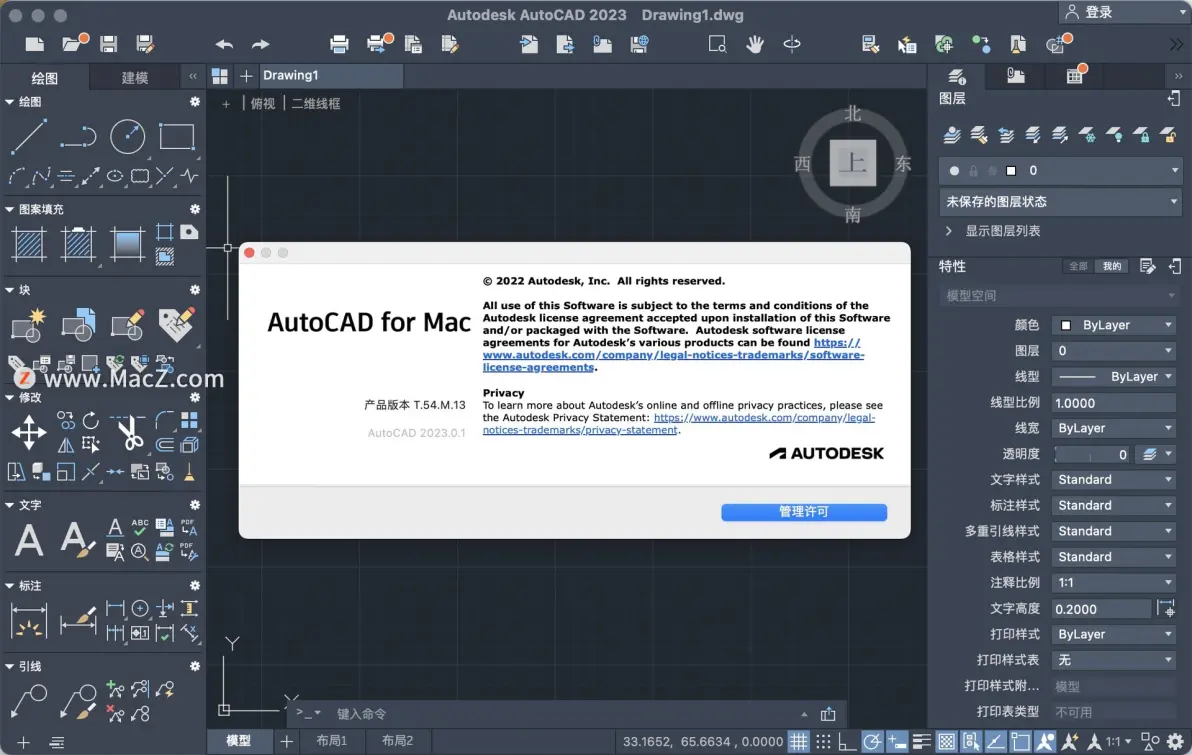Image resolution: width=1192 pixels, height=755 pixels.
Task: Select the Multiline Text tool
Action: [29, 541]
